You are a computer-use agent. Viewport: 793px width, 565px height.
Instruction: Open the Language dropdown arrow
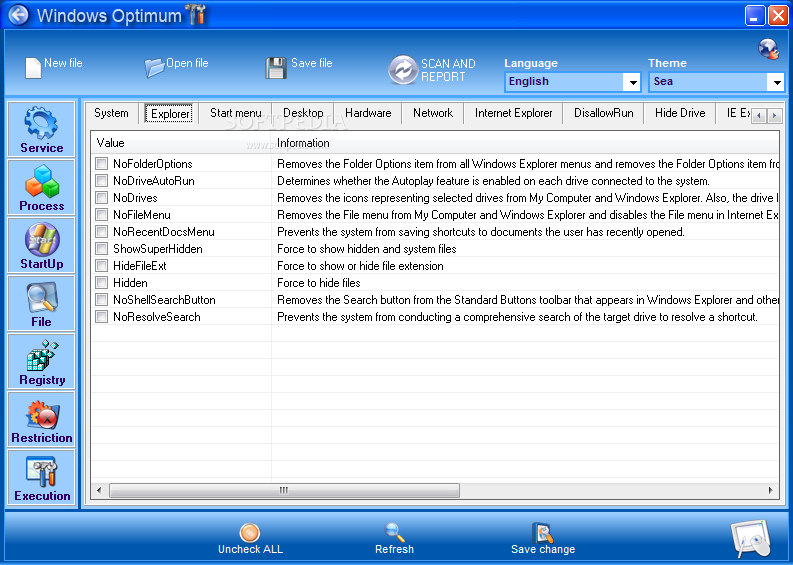tap(632, 82)
